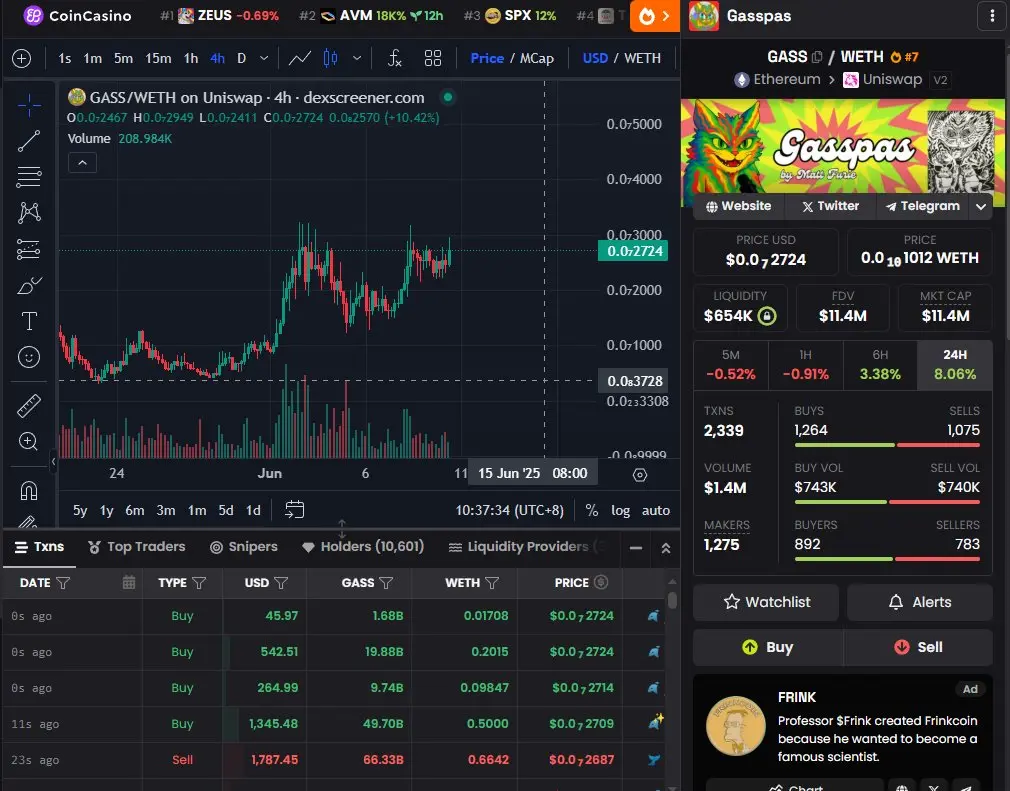The image size is (1010, 791).
Task: Select the 1H price change tab
Action: [x=805, y=365]
